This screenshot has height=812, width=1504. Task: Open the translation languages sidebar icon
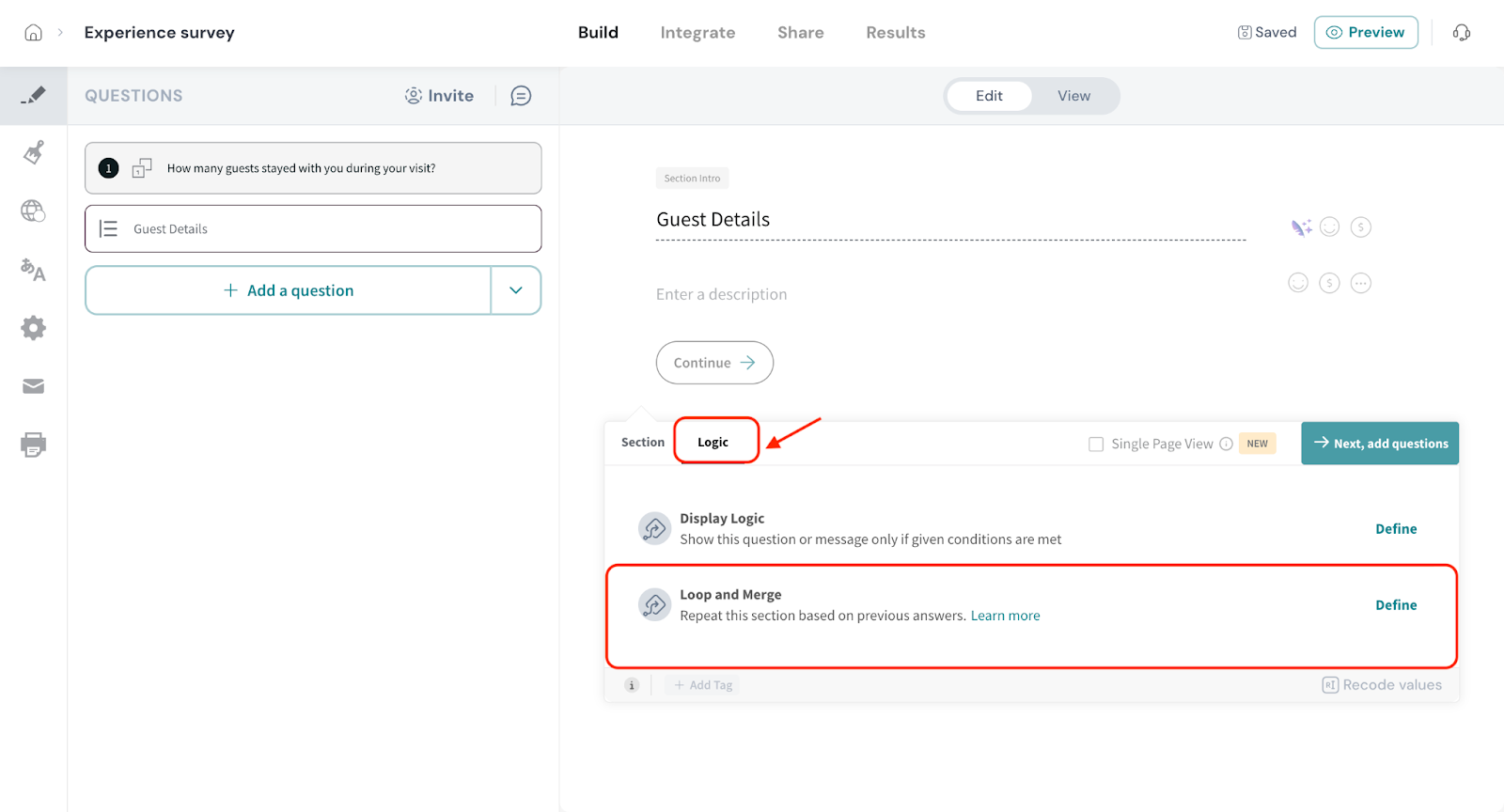(x=33, y=270)
